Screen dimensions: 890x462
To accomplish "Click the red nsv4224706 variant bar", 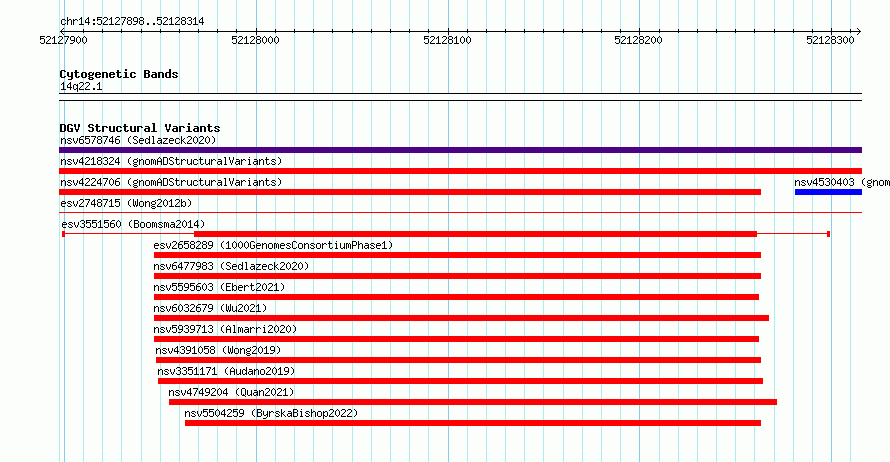I will click(x=410, y=192).
